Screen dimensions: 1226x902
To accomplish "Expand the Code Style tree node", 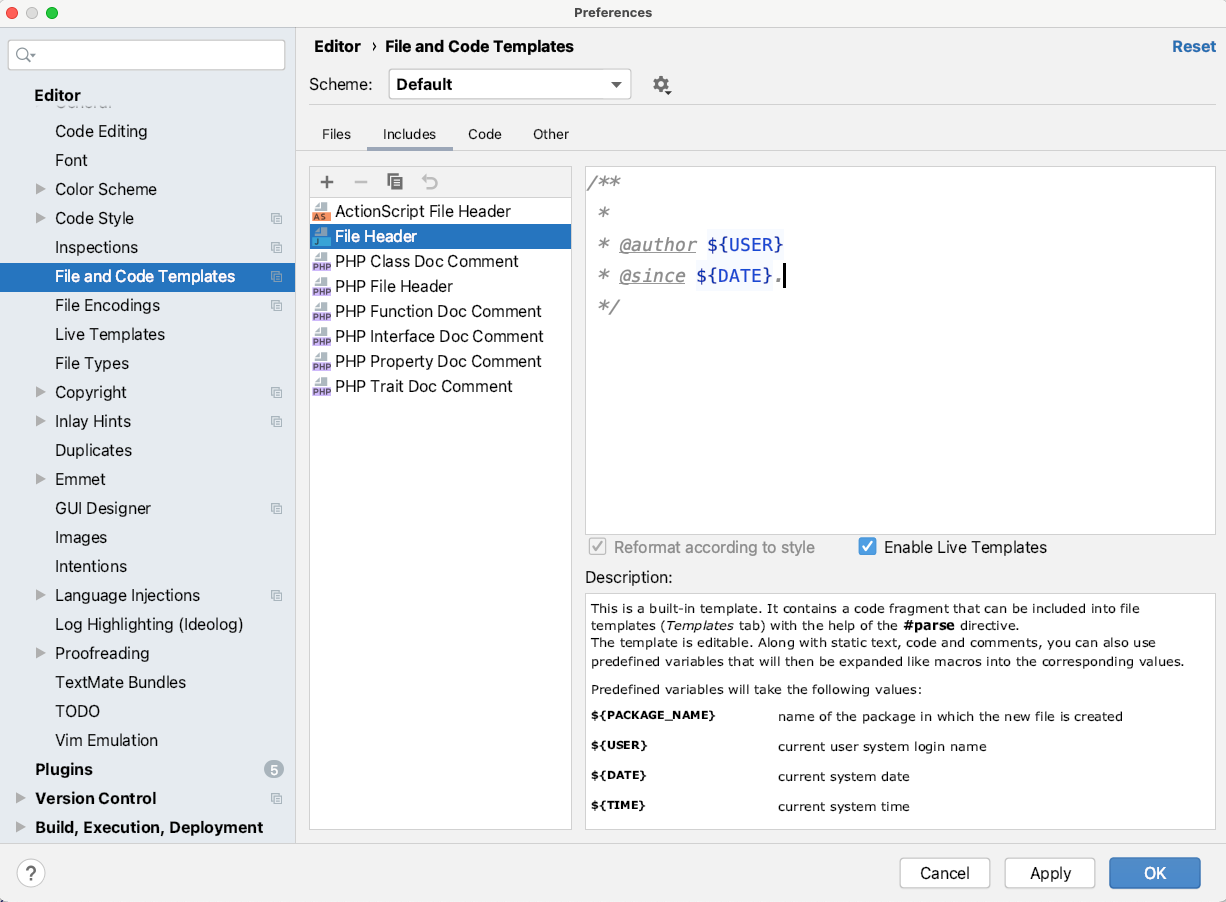I will 40,218.
